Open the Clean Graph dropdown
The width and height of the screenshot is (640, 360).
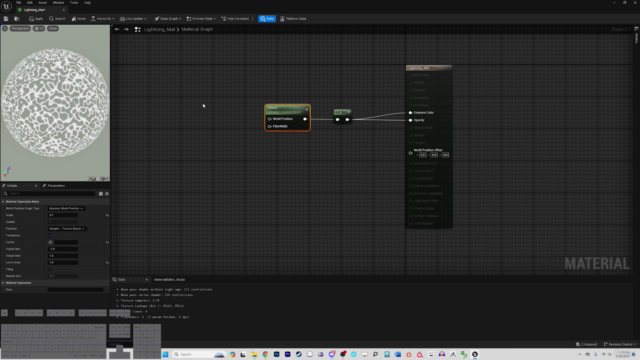tap(168, 19)
